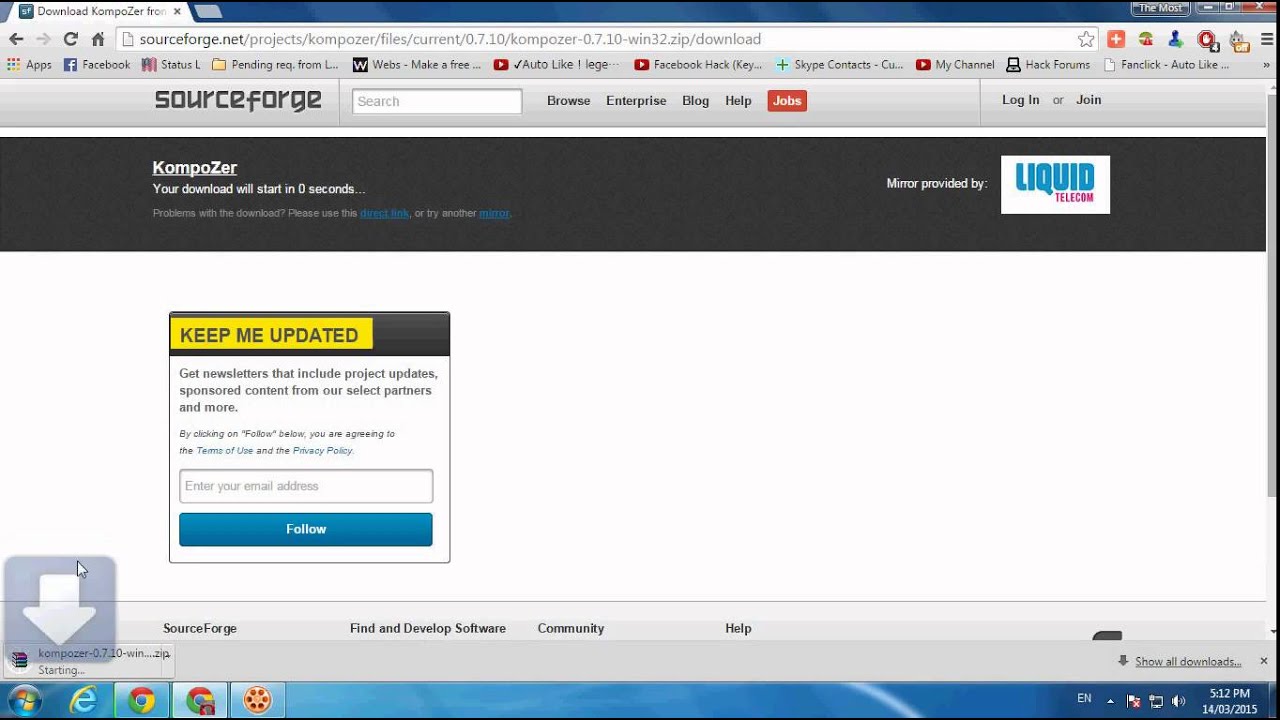Open the Chrome hamburger menu

tap(1266, 39)
